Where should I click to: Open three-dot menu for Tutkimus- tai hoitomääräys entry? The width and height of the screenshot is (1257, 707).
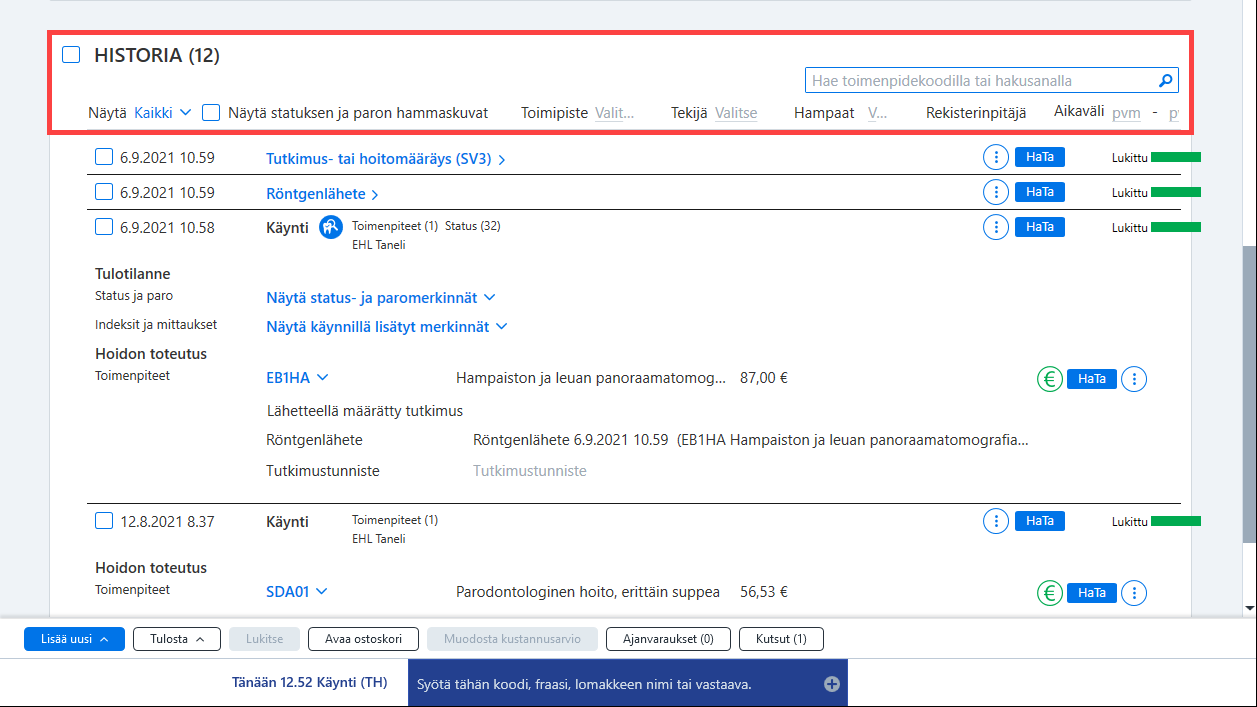(995, 157)
